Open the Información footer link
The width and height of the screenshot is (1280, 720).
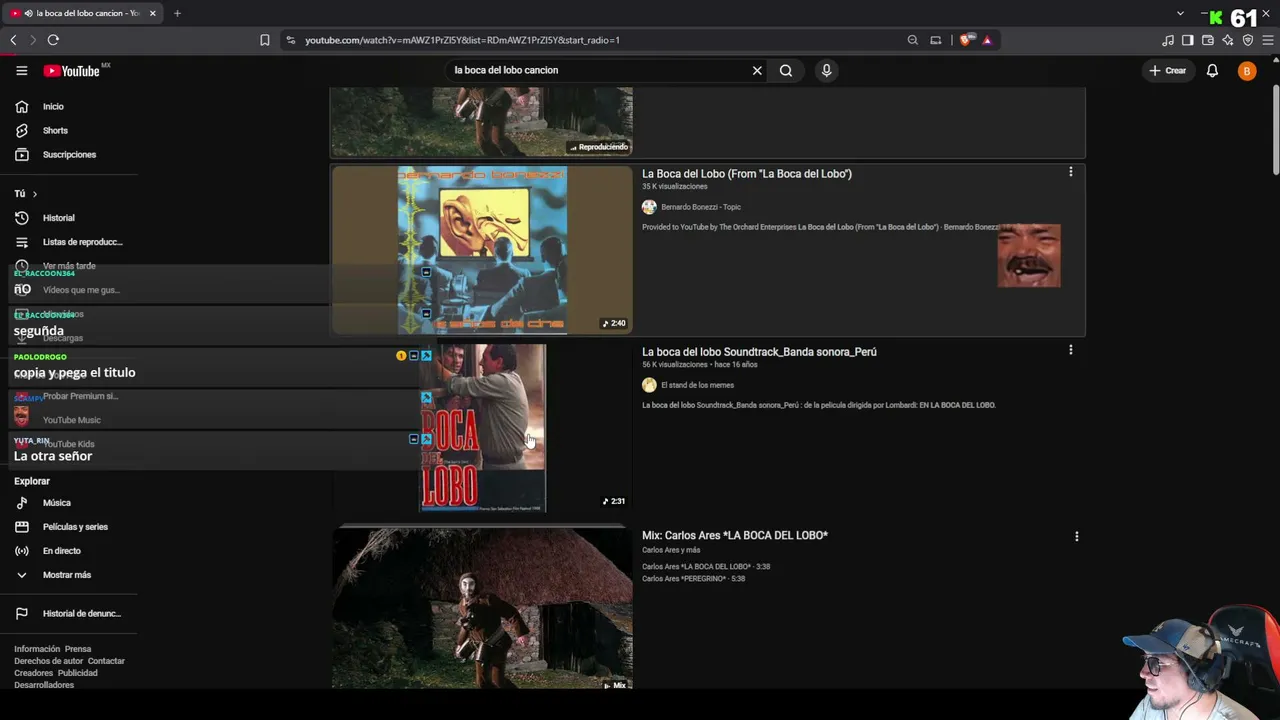pyautogui.click(x=37, y=649)
